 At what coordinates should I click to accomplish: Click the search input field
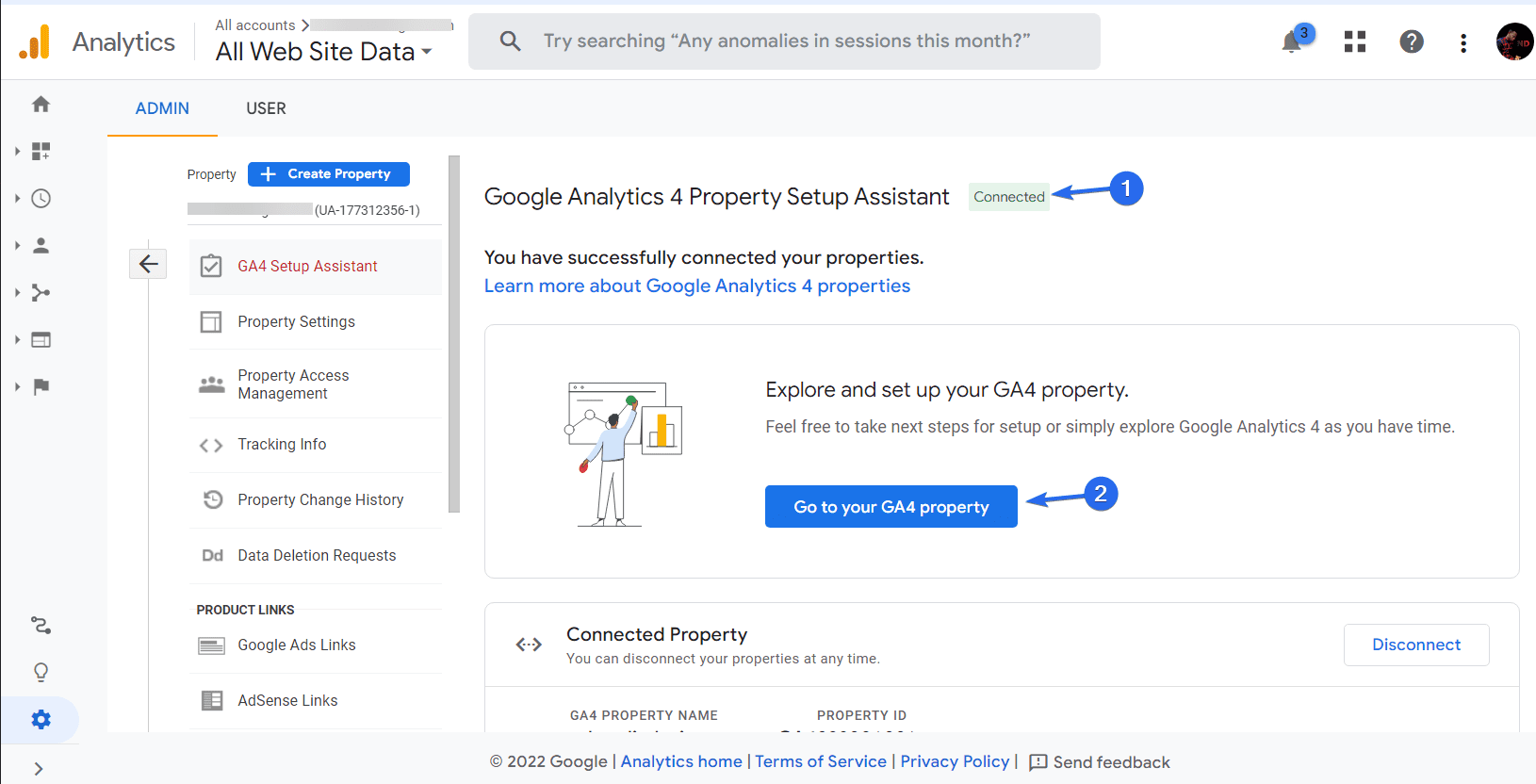(x=784, y=41)
